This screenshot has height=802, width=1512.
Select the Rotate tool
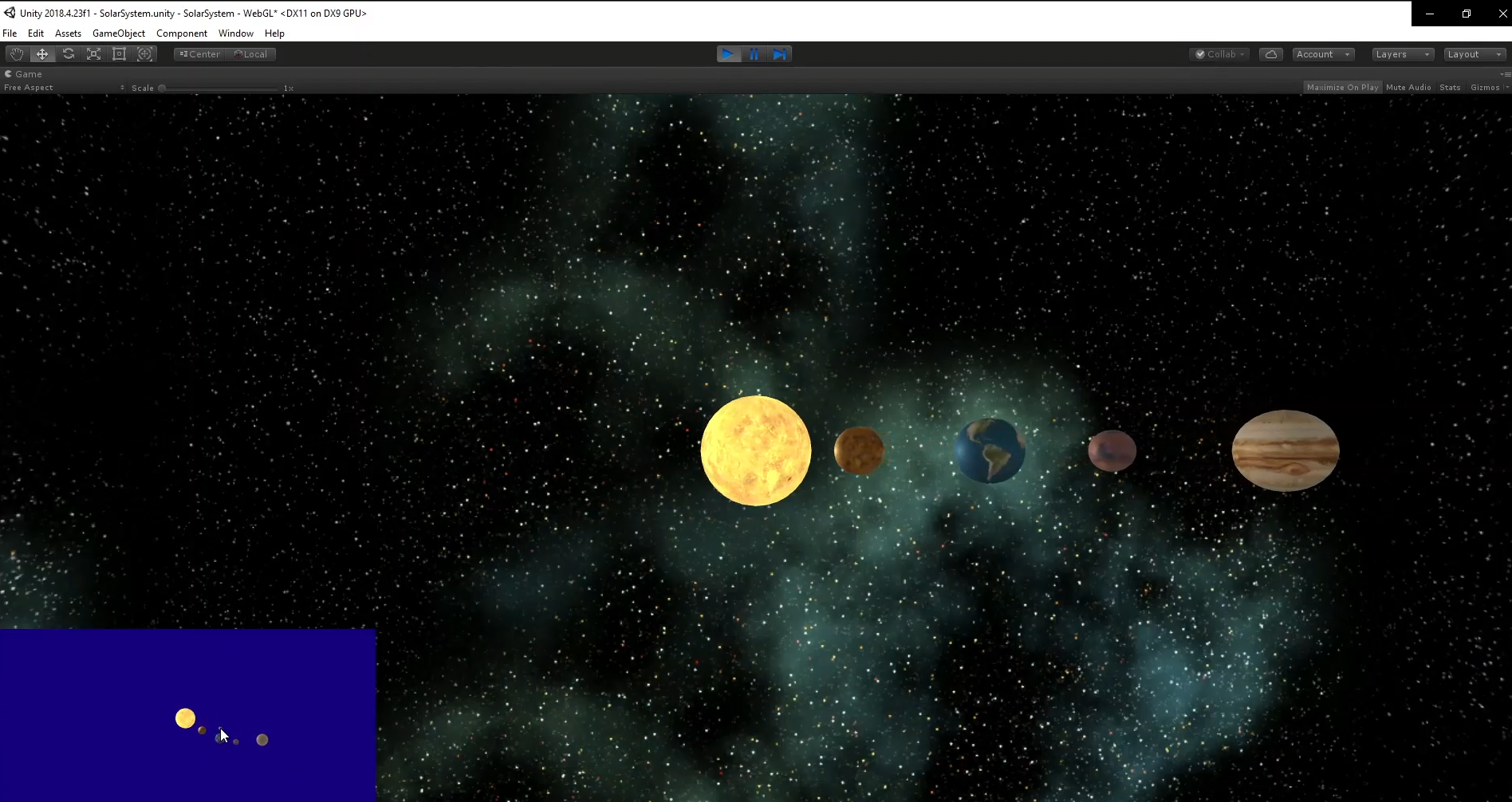pos(69,53)
